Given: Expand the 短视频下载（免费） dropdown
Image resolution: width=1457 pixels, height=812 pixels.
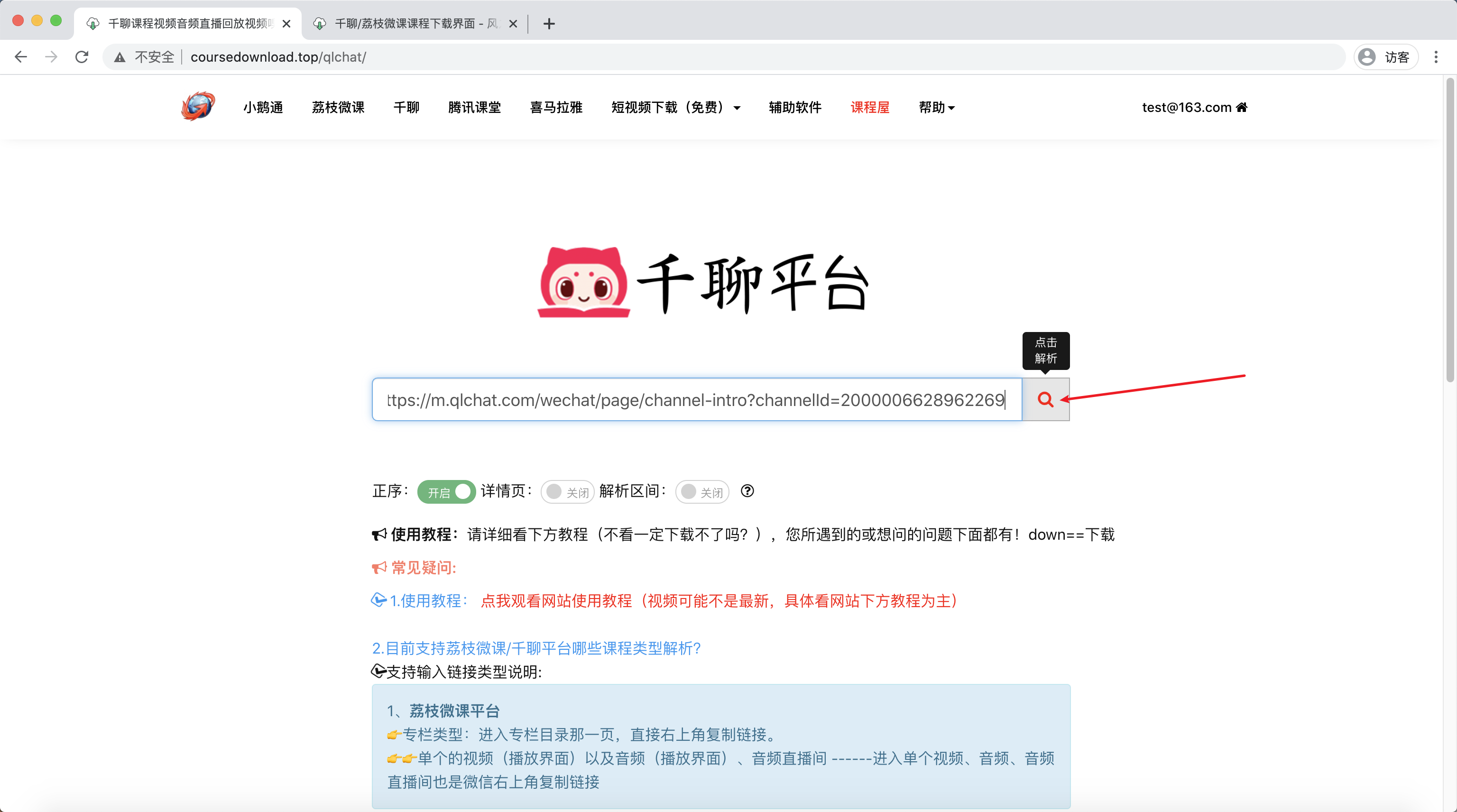Looking at the screenshot, I should (675, 108).
